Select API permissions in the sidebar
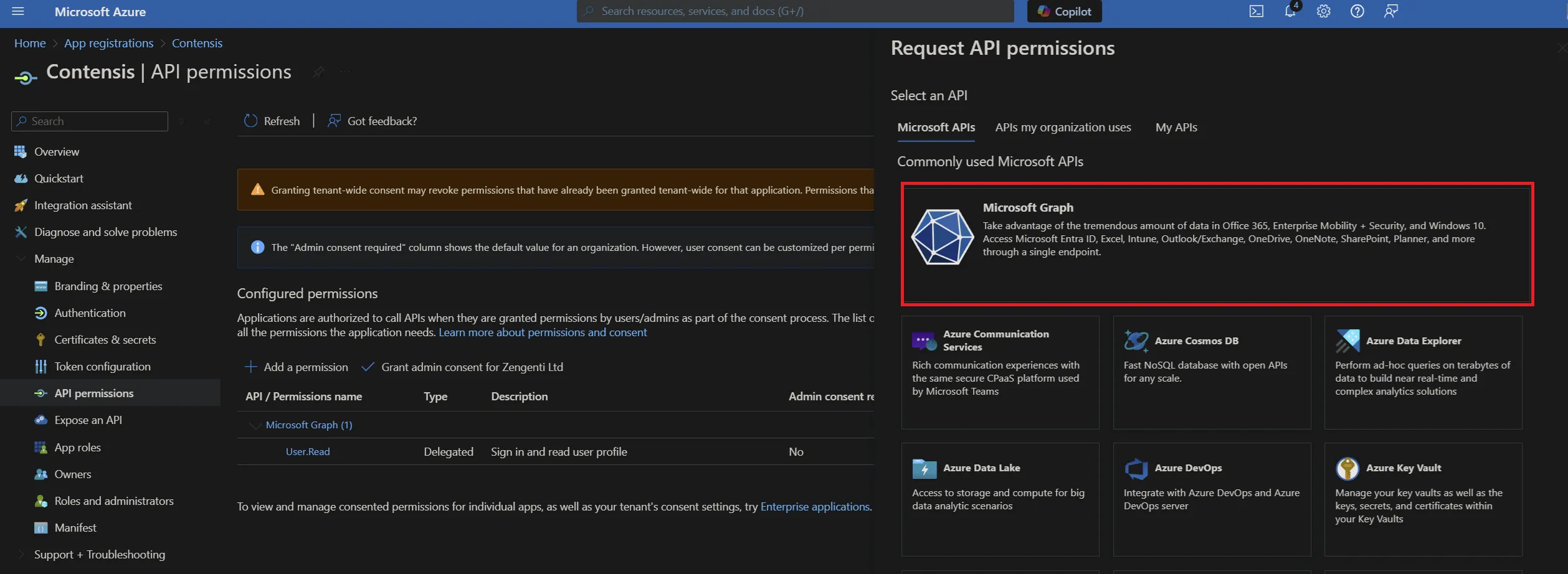Image resolution: width=1568 pixels, height=574 pixels. (110, 393)
